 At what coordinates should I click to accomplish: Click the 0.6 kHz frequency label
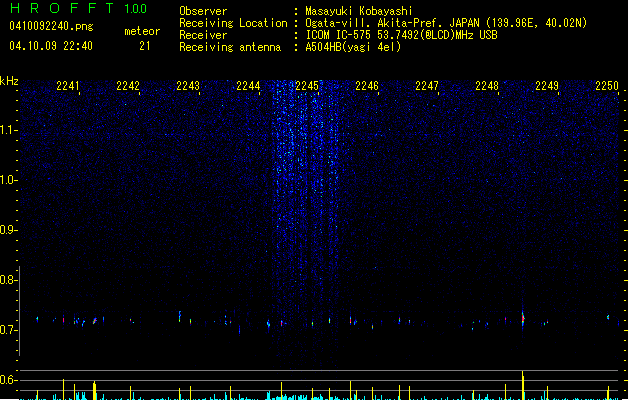coord(8,380)
